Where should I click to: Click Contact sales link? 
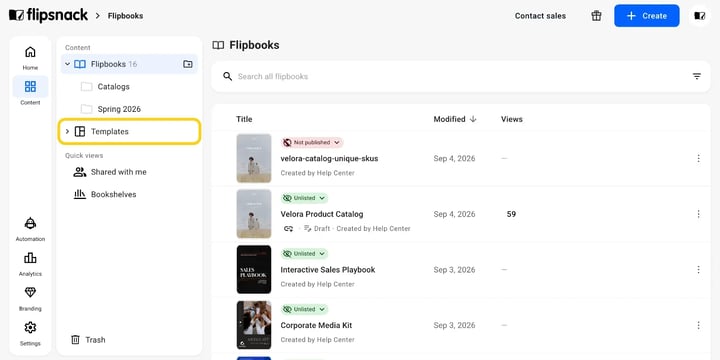(x=540, y=16)
